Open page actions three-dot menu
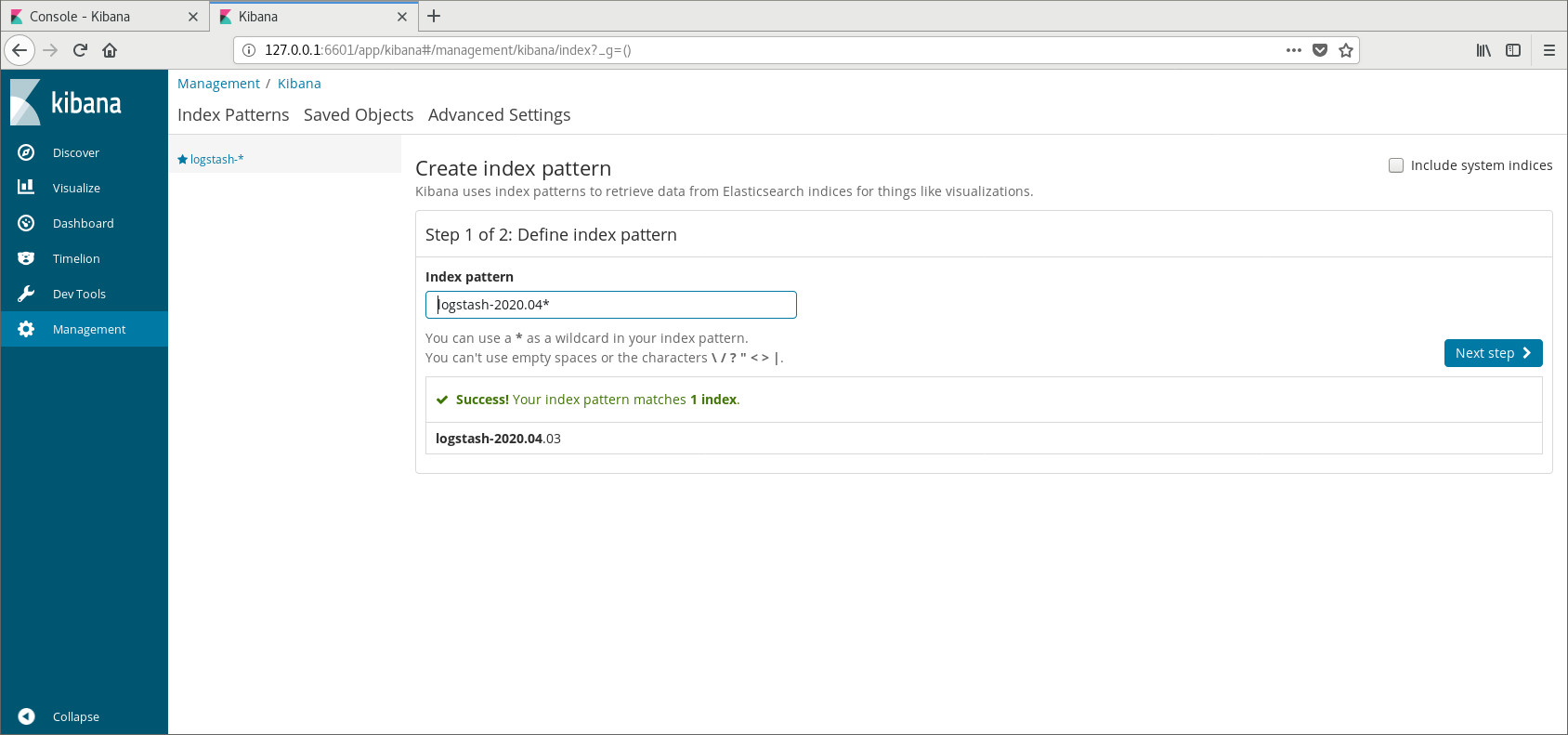Image resolution: width=1568 pixels, height=735 pixels. tap(1294, 50)
